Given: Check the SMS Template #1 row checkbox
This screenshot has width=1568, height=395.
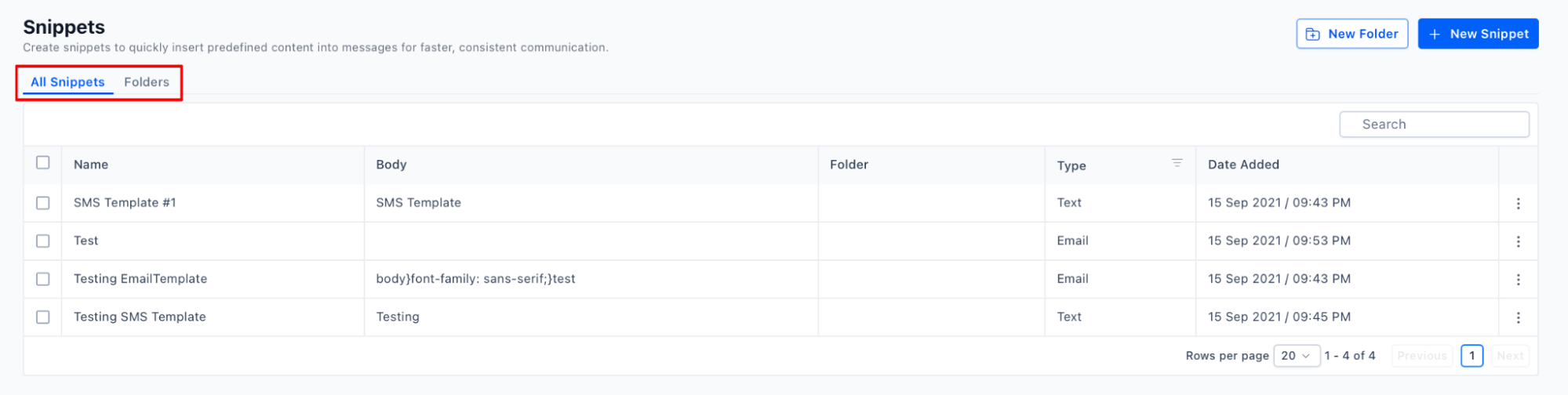Looking at the screenshot, I should (x=43, y=203).
